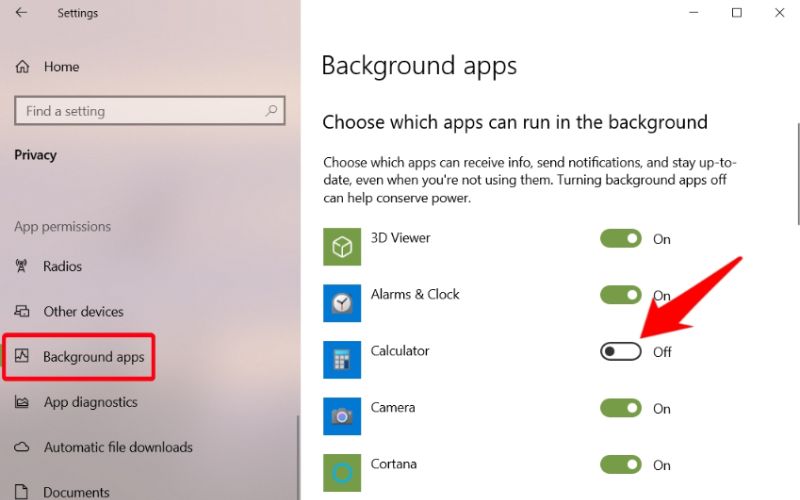Turn off 3D Viewer background toggle
Viewport: 800px width, 500px height.
tap(620, 238)
